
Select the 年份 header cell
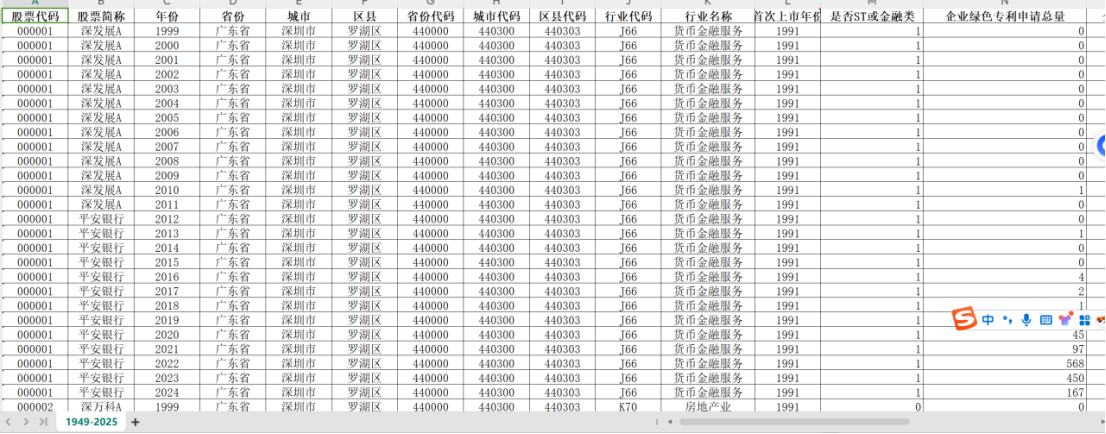166,16
